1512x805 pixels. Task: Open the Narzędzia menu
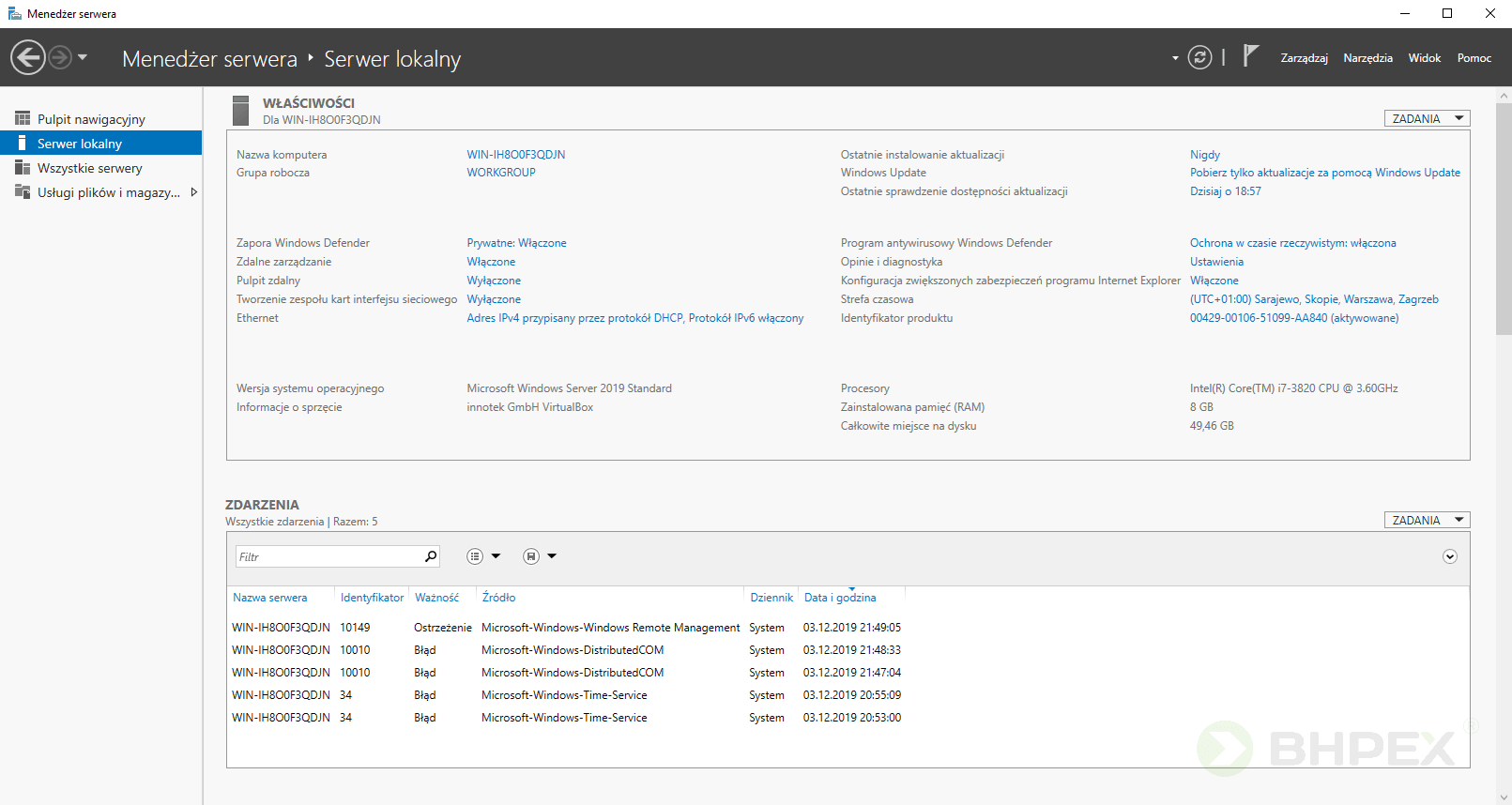pos(1367,58)
